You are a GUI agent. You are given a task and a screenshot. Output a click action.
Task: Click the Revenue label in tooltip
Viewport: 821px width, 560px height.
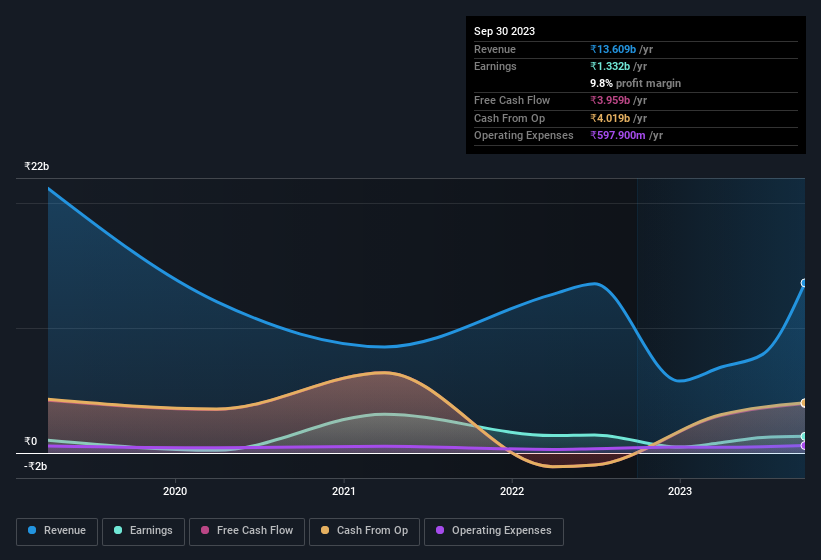[495, 49]
